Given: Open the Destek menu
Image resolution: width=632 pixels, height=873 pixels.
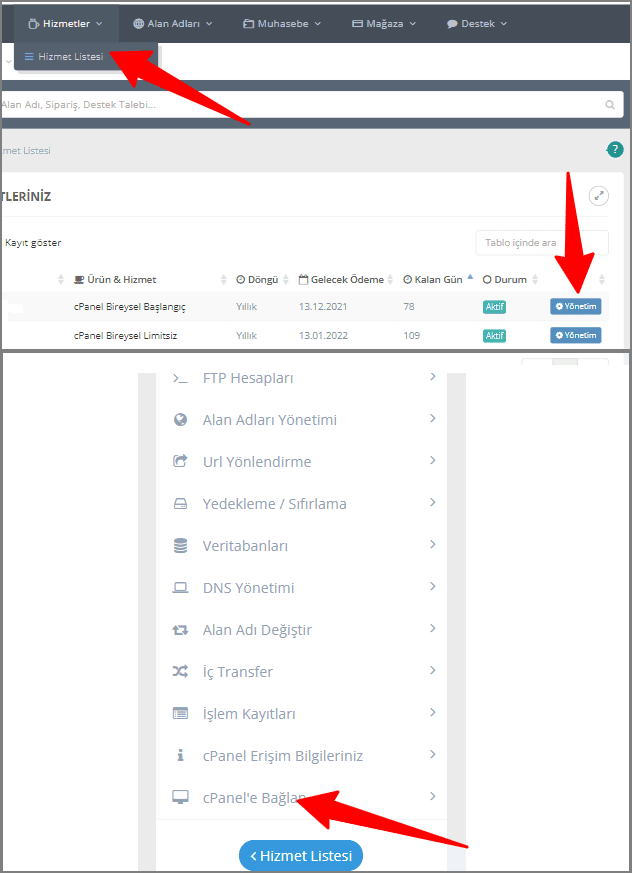Looking at the screenshot, I should pos(477,24).
